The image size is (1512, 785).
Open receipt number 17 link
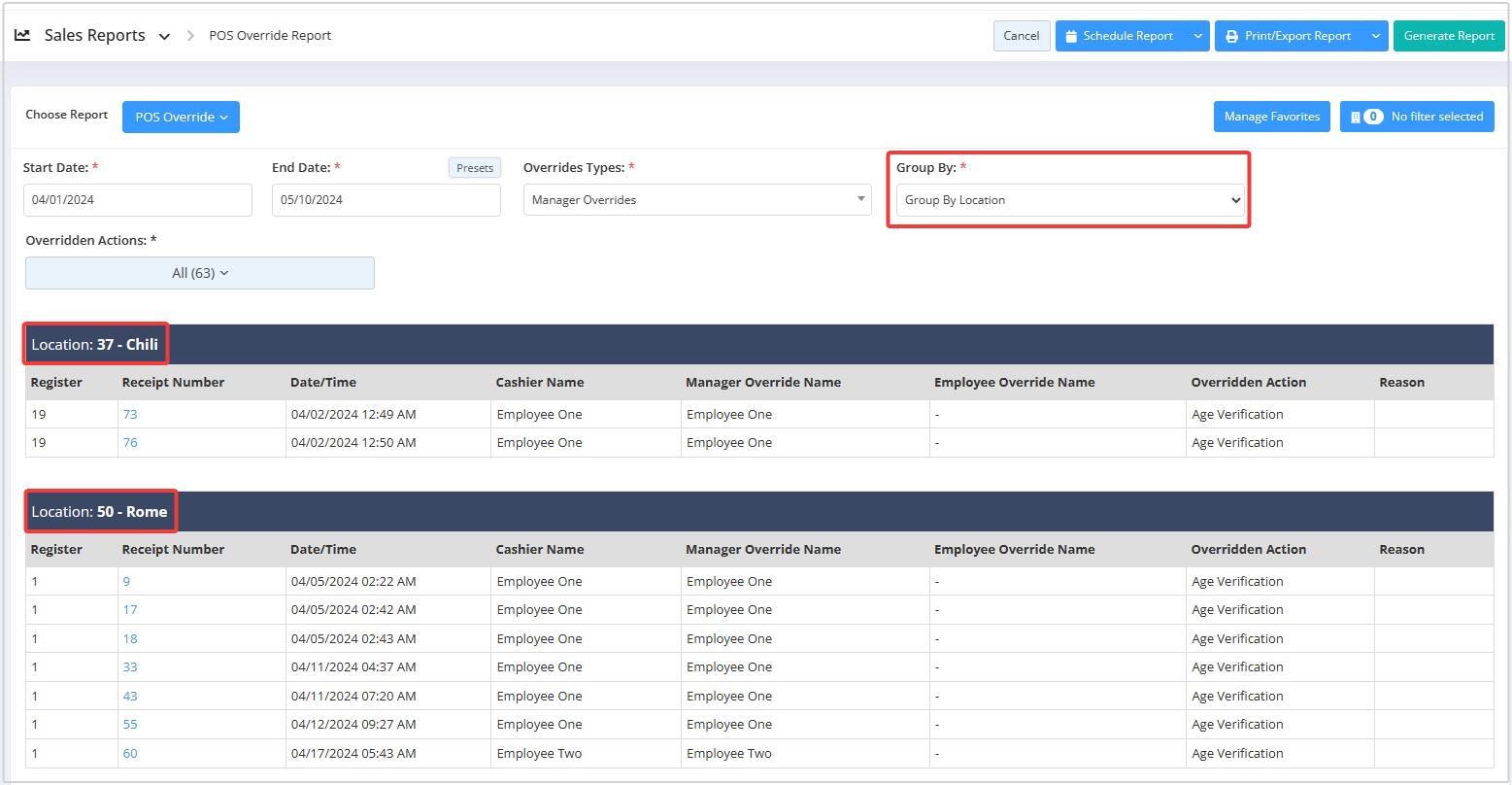130,609
